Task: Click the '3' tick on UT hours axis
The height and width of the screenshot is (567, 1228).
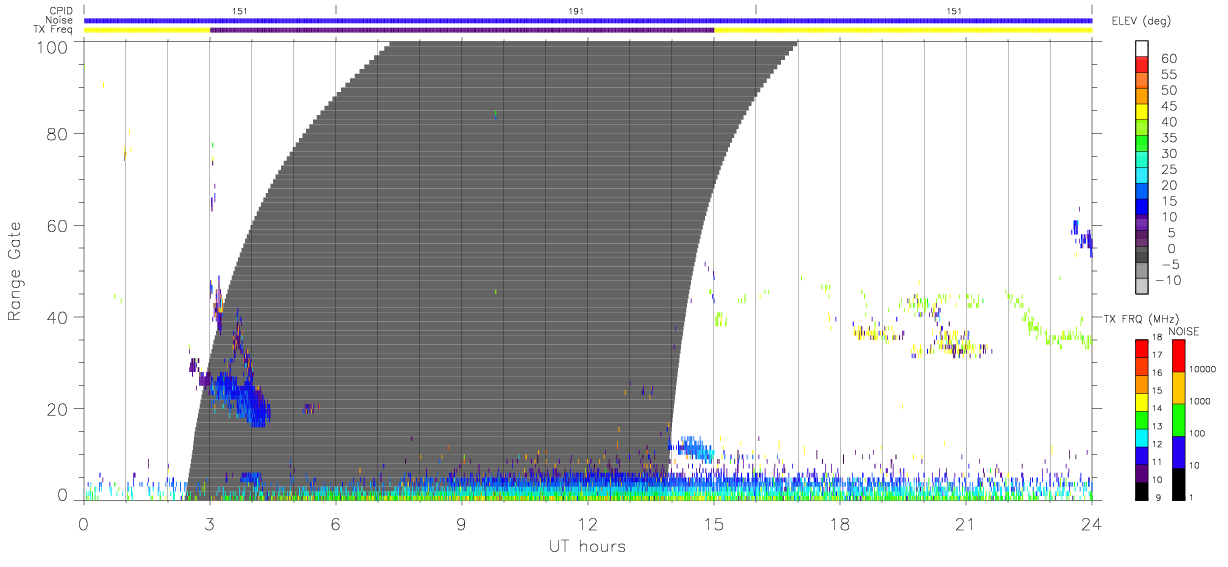Action: click(x=210, y=523)
